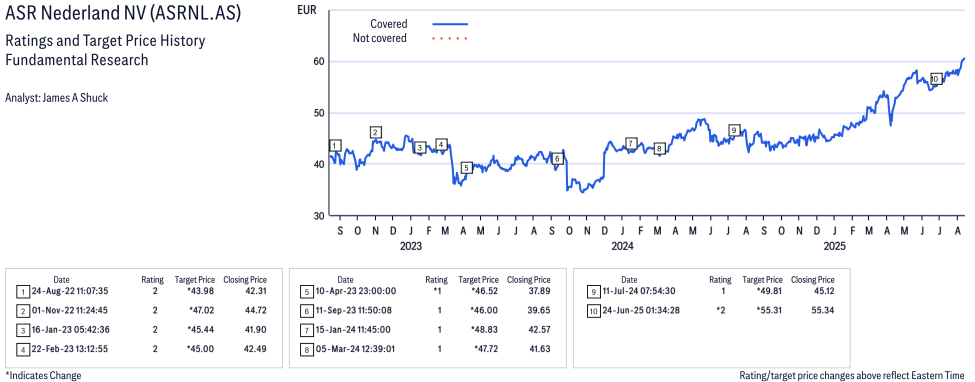Screen dimensions: 975x382
Task: Click the date 16-Jan-23 05:42:36
Action: [x=70, y=329]
